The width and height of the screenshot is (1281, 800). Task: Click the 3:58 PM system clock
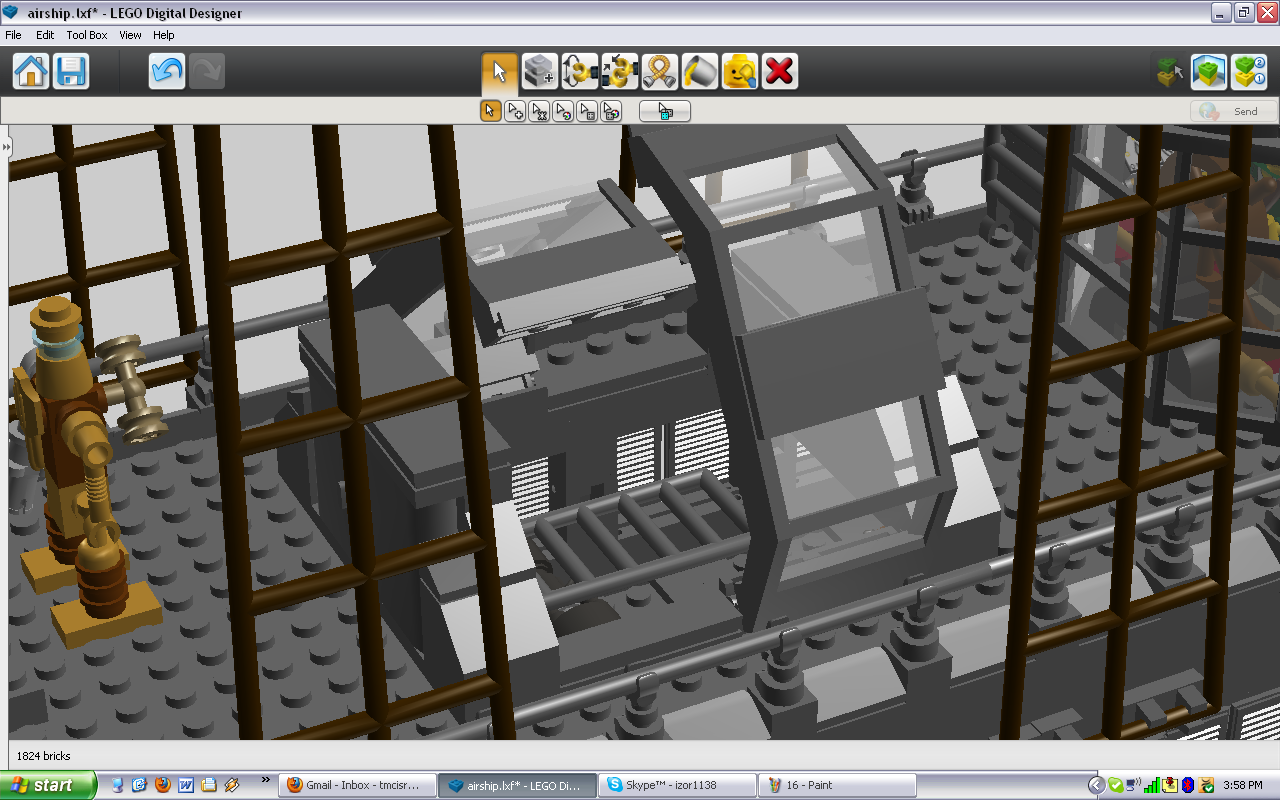coord(1243,786)
